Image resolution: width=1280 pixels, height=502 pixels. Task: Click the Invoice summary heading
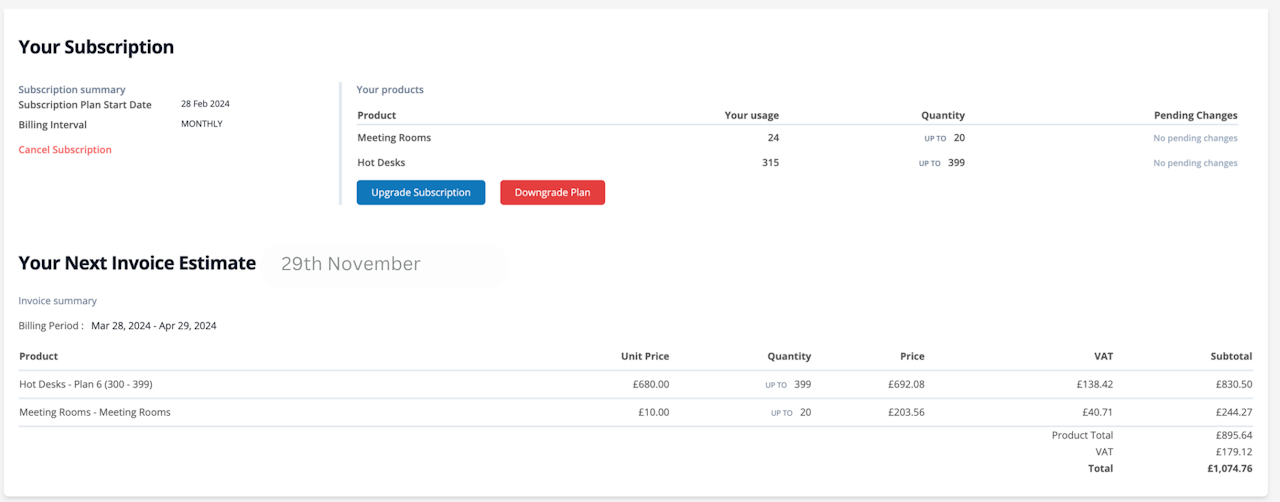coord(58,301)
